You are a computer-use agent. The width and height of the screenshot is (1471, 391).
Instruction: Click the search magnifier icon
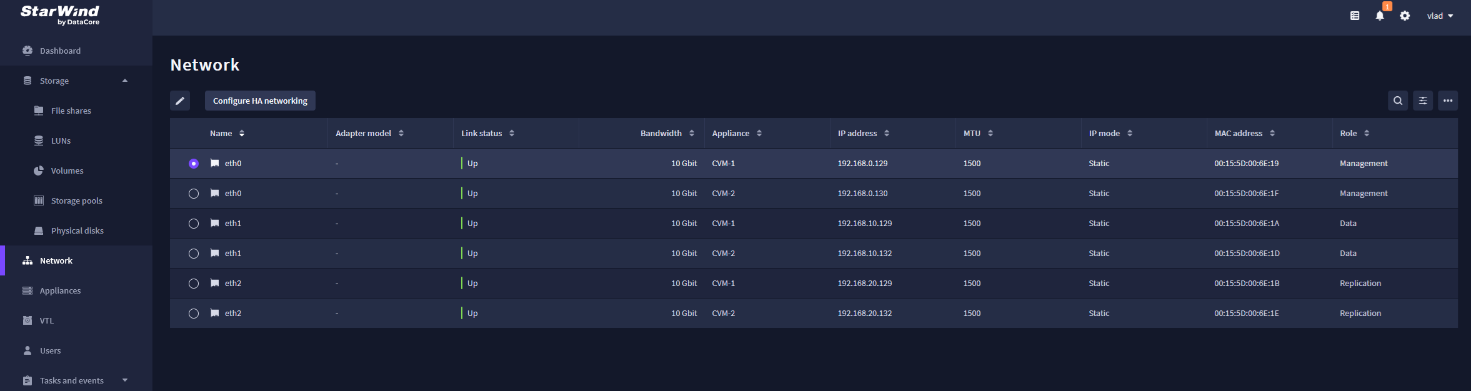point(1398,100)
